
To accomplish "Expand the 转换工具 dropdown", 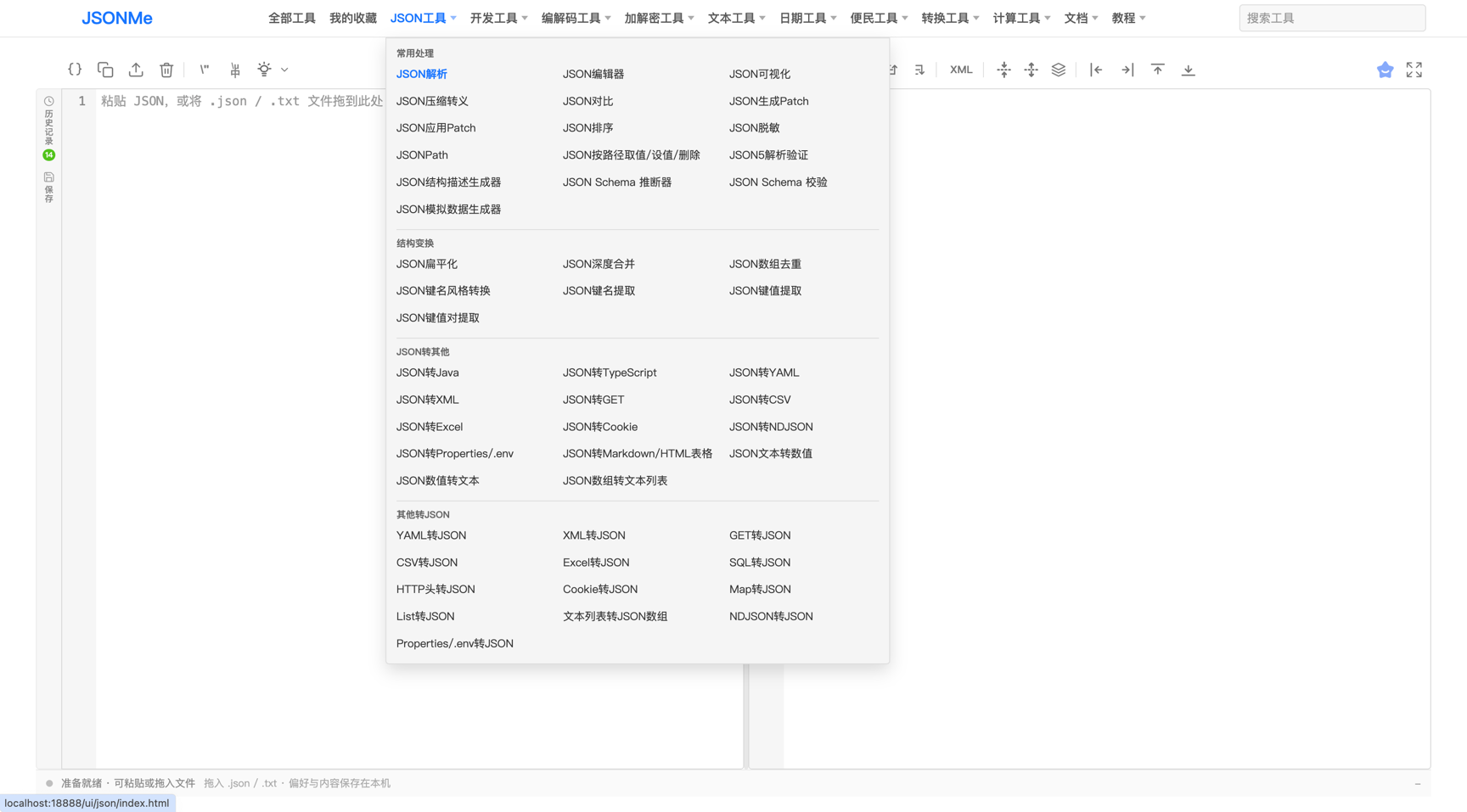I will 951,18.
